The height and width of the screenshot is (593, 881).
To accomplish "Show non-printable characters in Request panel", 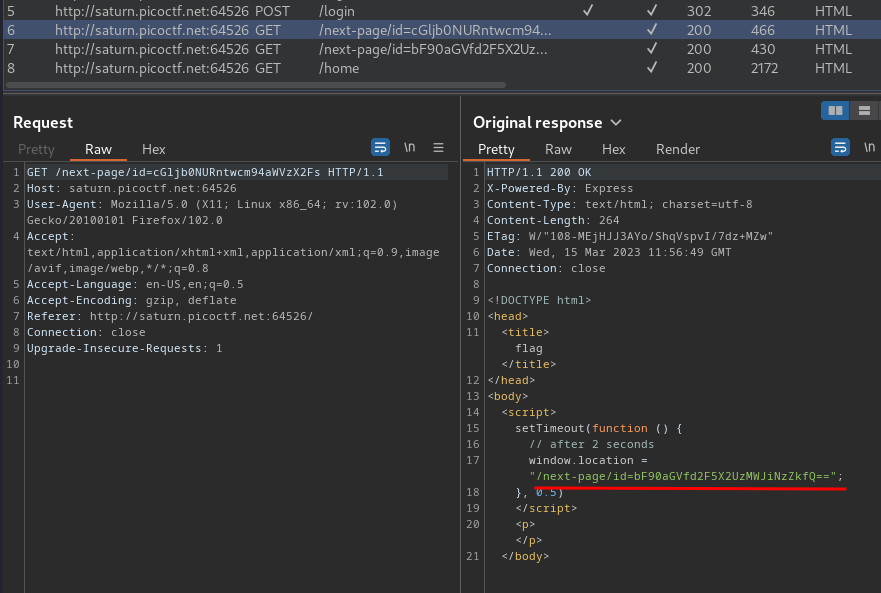I will [410, 147].
